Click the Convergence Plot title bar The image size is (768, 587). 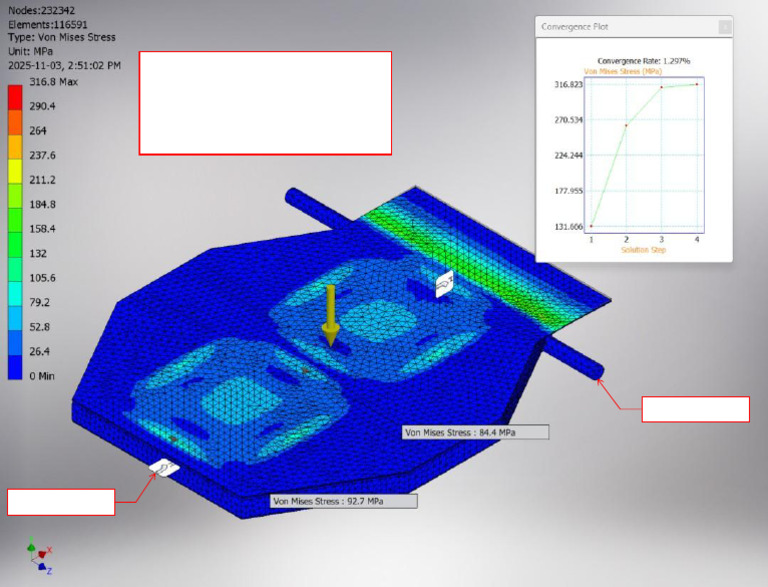(634, 27)
